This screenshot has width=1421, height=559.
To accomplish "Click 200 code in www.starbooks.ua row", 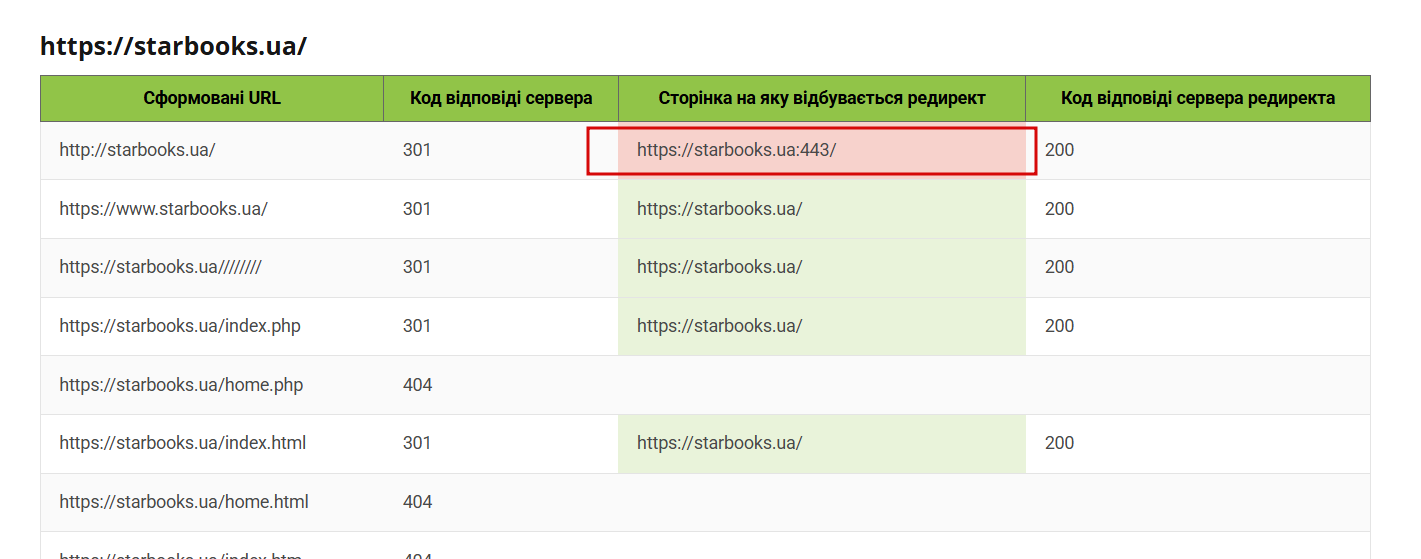I will [x=1059, y=209].
